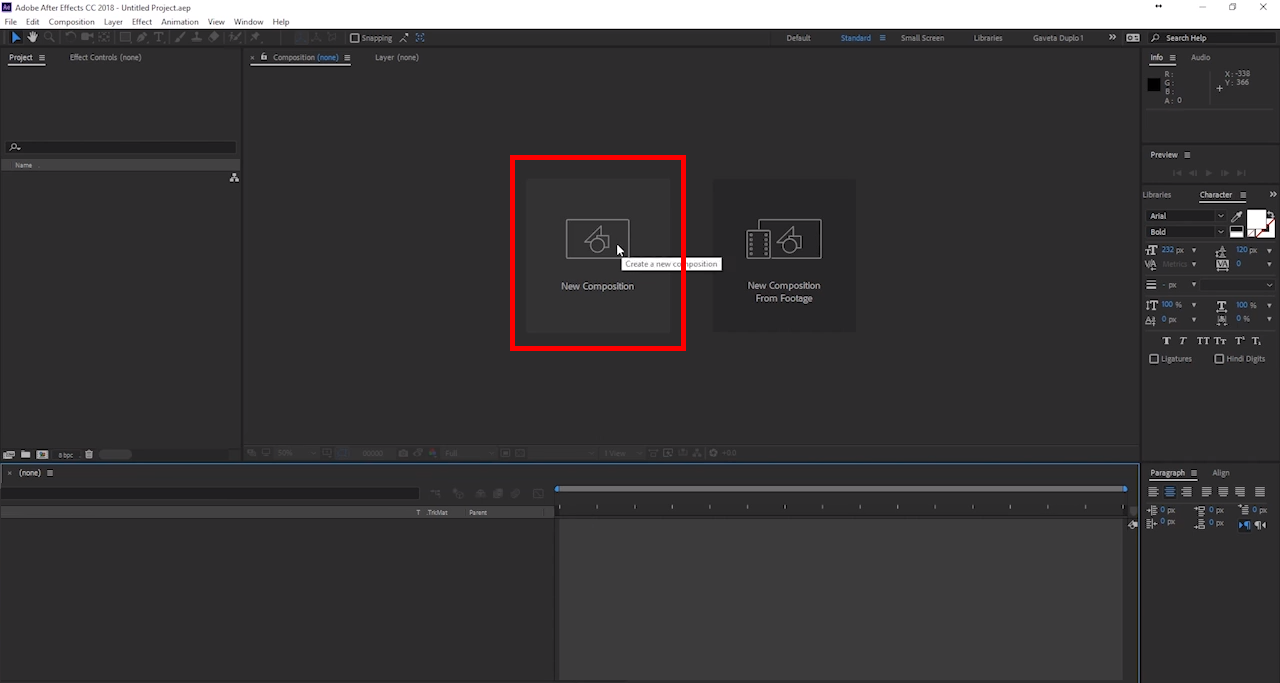The width and height of the screenshot is (1280, 683).
Task: Click New Composition From Footage
Action: tap(784, 256)
